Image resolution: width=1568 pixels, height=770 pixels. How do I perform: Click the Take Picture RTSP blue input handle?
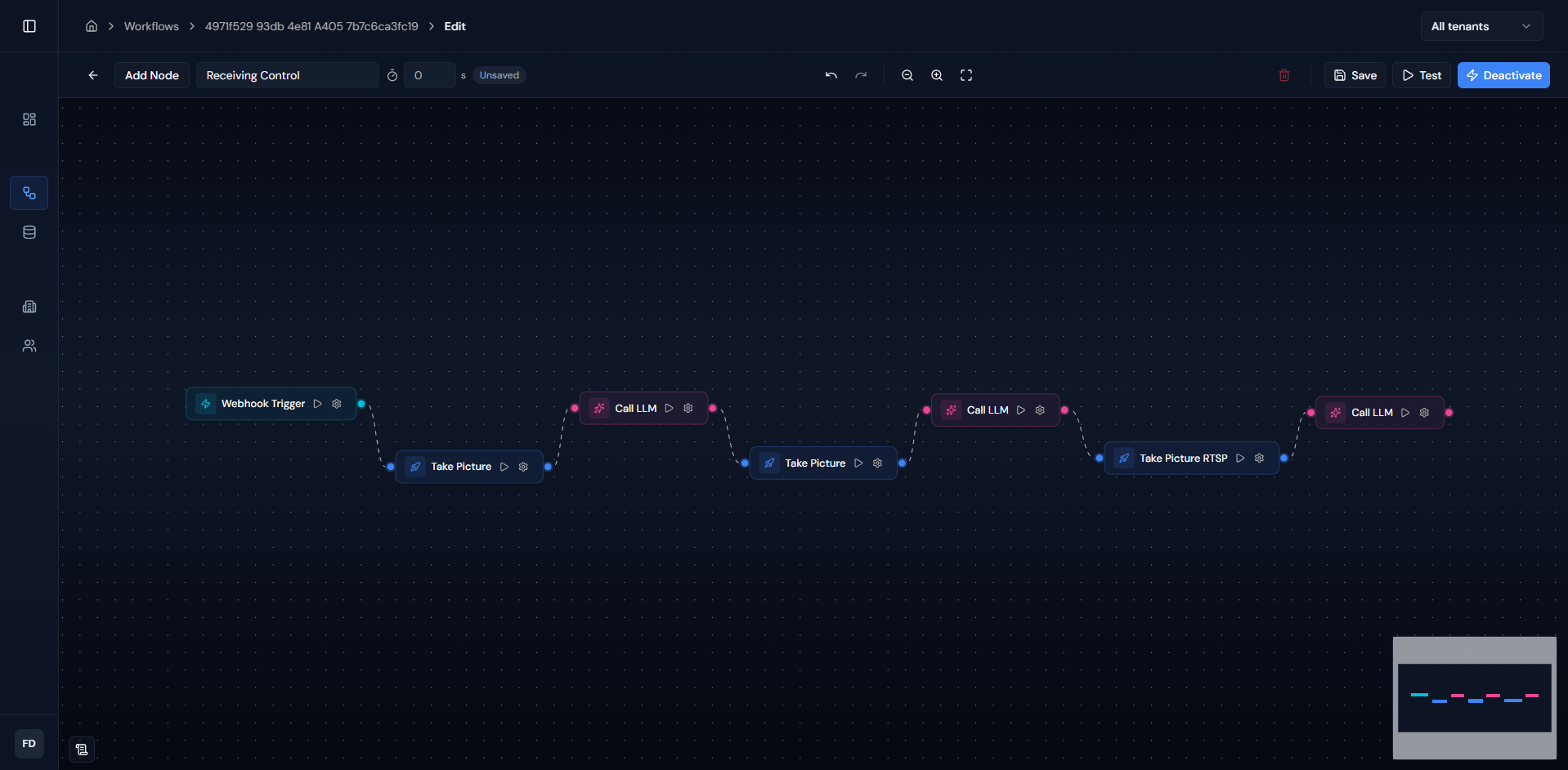[x=1100, y=459]
